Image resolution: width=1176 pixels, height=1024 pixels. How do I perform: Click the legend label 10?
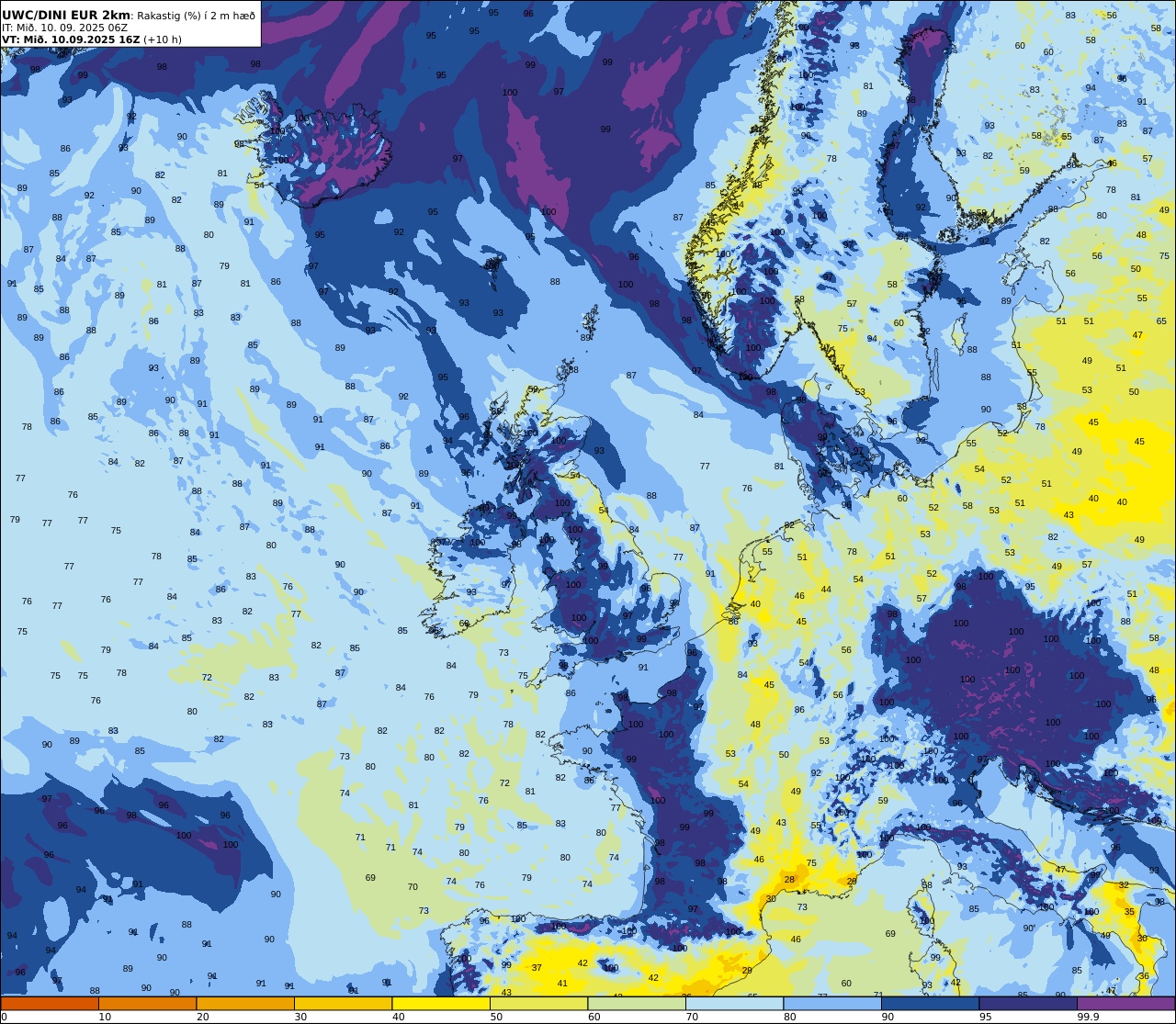tap(105, 1017)
